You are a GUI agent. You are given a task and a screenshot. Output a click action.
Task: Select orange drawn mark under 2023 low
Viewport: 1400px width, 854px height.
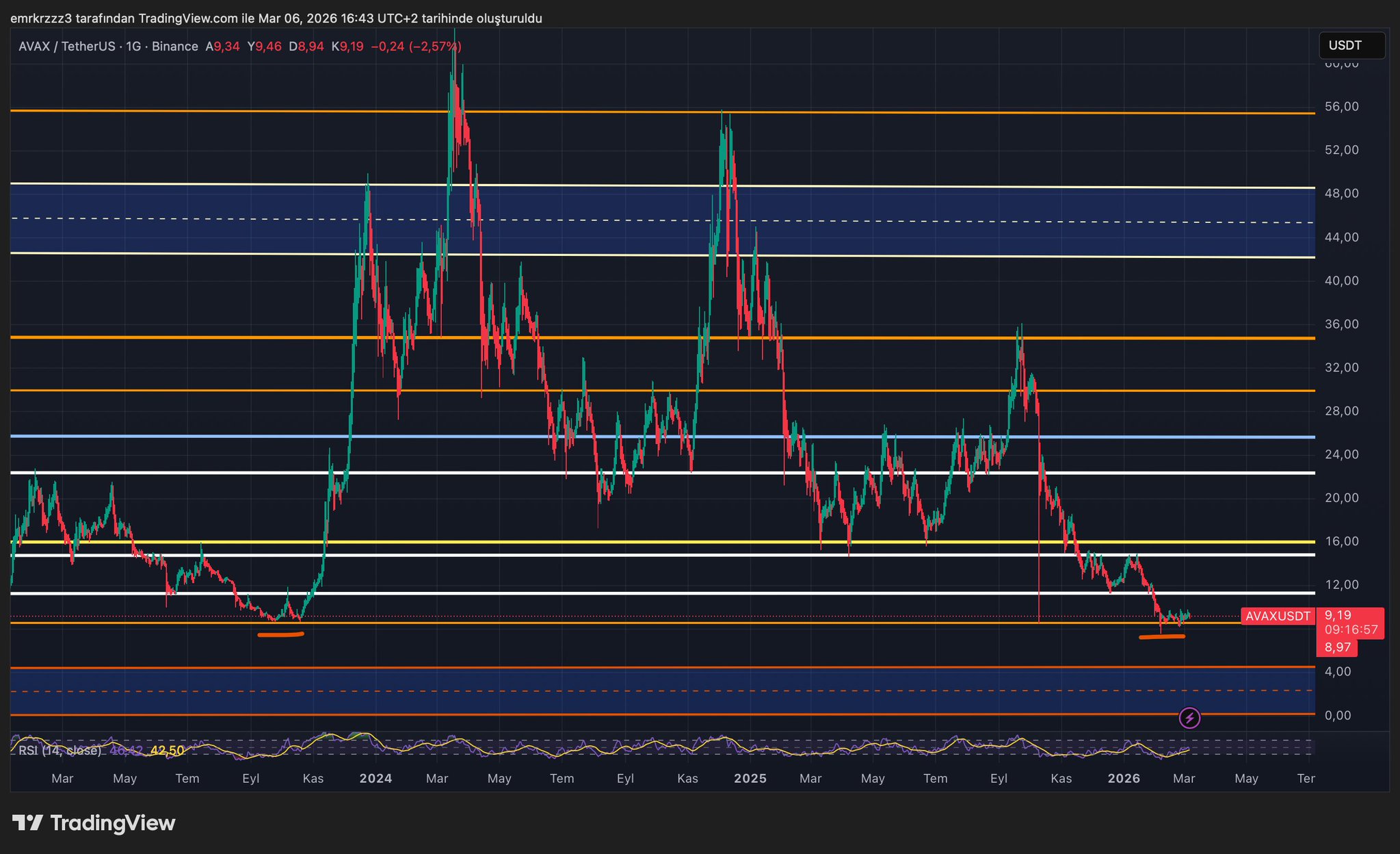point(280,635)
